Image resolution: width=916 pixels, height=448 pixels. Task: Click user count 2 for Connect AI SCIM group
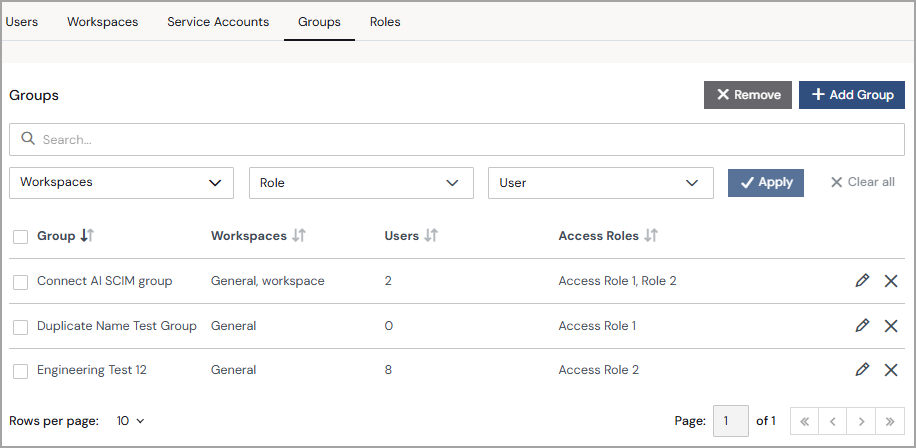(388, 280)
